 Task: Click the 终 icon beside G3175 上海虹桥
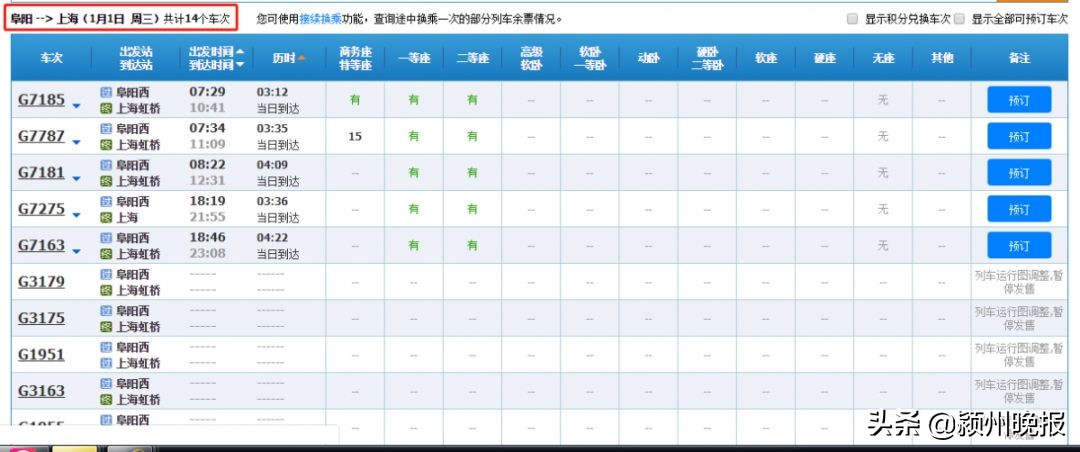[105, 327]
